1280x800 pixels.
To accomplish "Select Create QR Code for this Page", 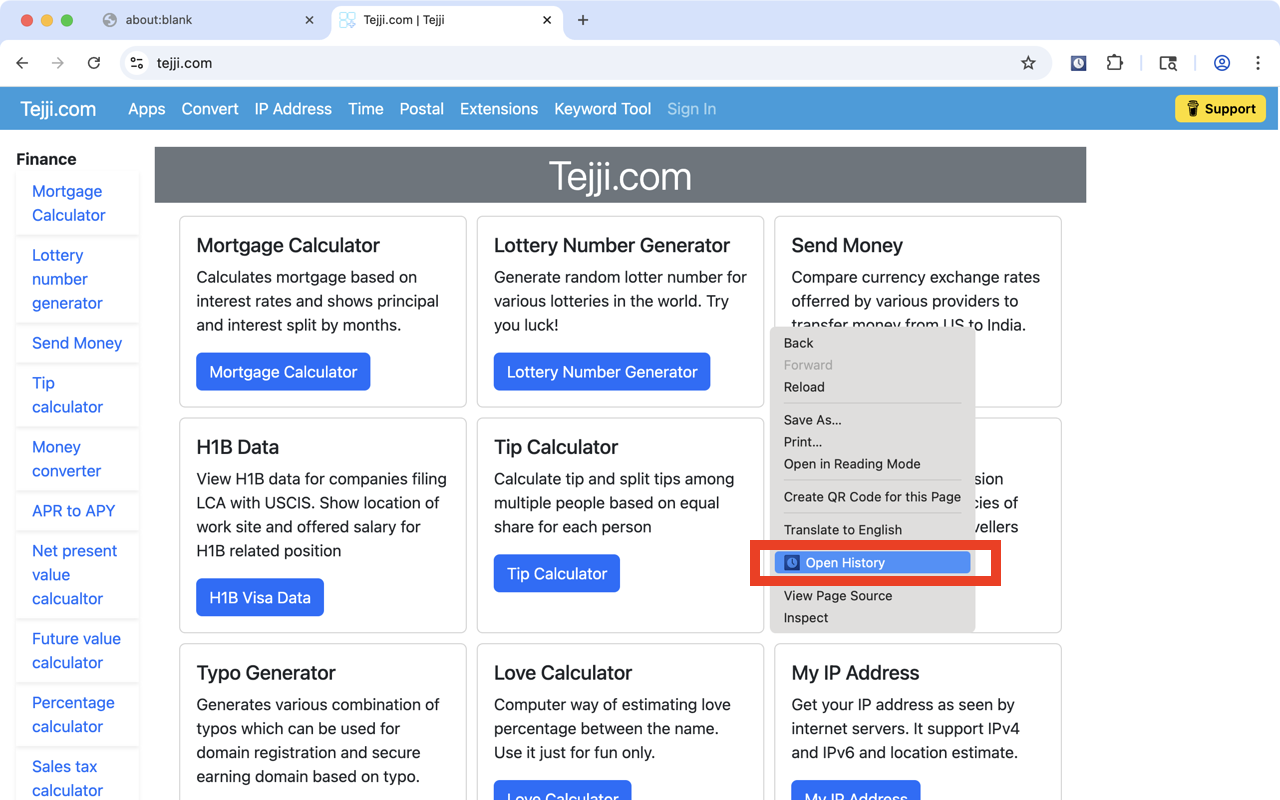I will coord(872,497).
